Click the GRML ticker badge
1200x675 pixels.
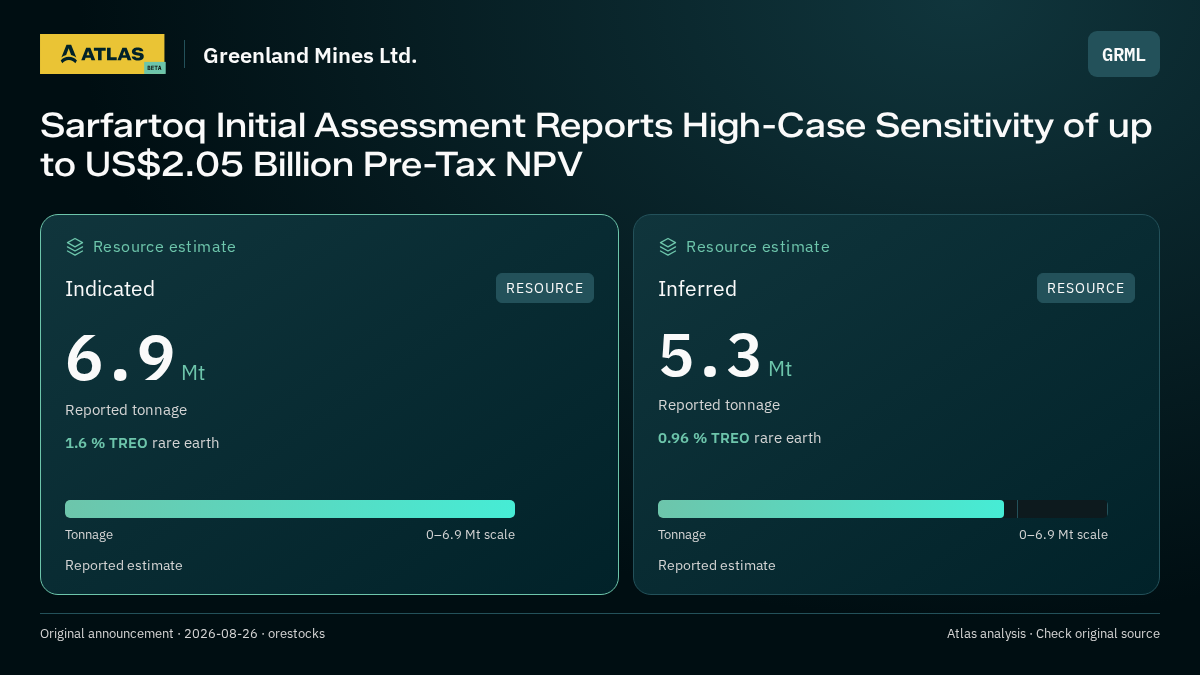(1124, 54)
